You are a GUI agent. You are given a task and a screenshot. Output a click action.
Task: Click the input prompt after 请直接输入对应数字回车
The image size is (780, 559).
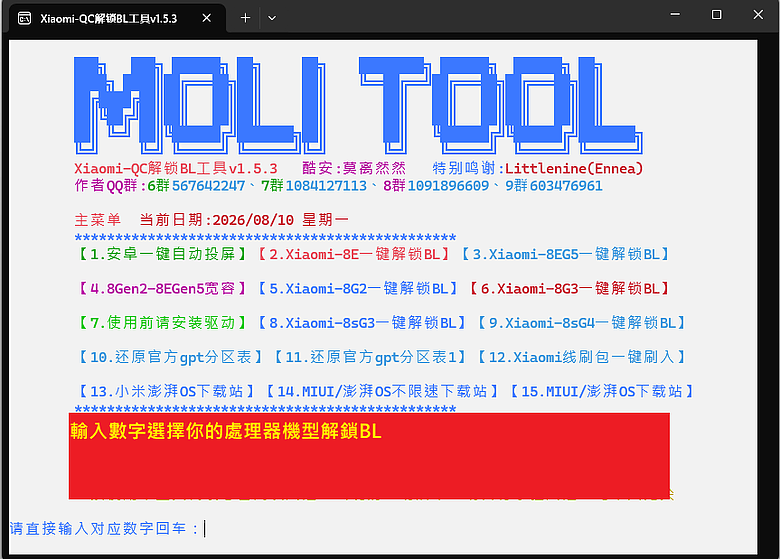pos(204,528)
